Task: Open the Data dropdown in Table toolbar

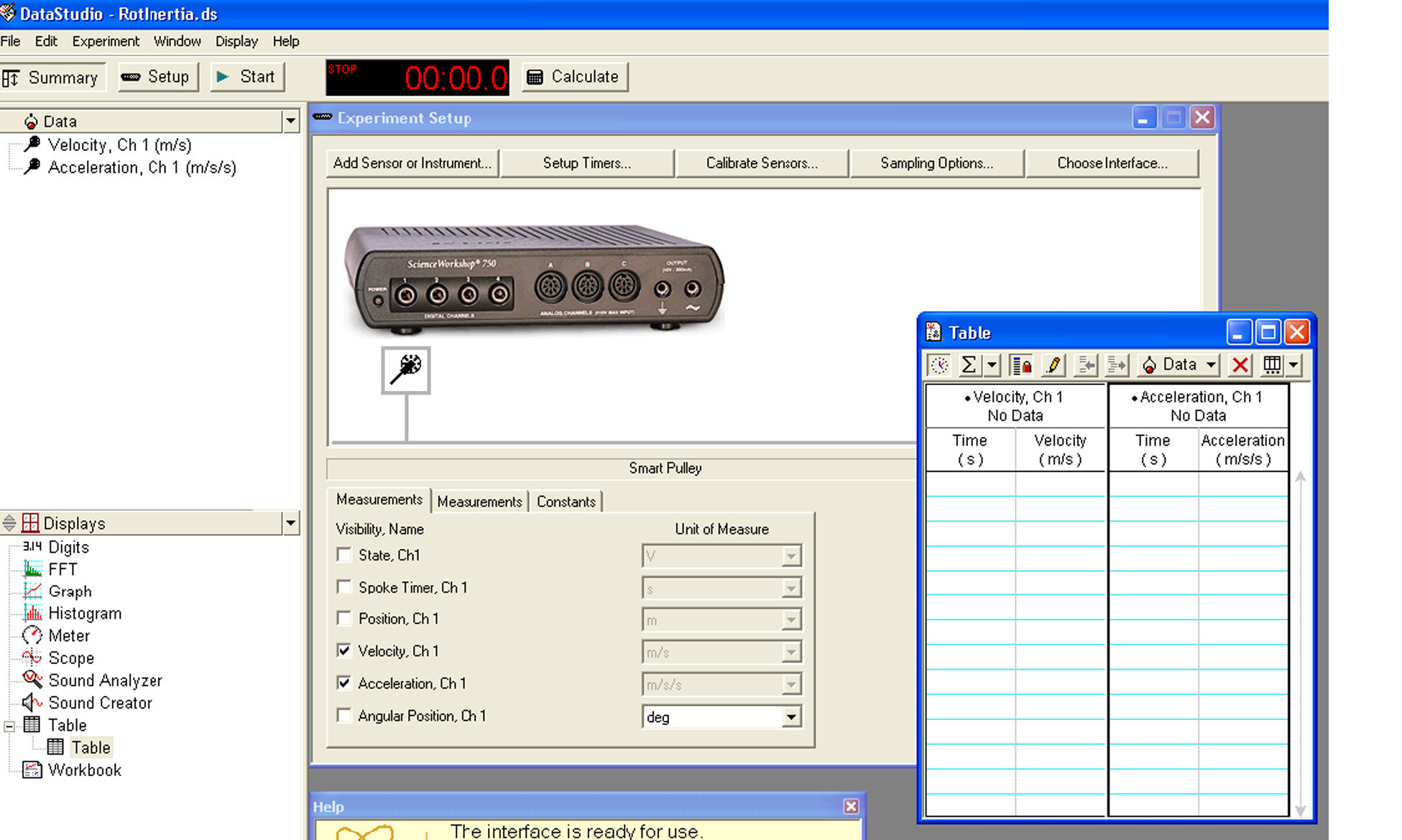Action: pyautogui.click(x=1179, y=365)
